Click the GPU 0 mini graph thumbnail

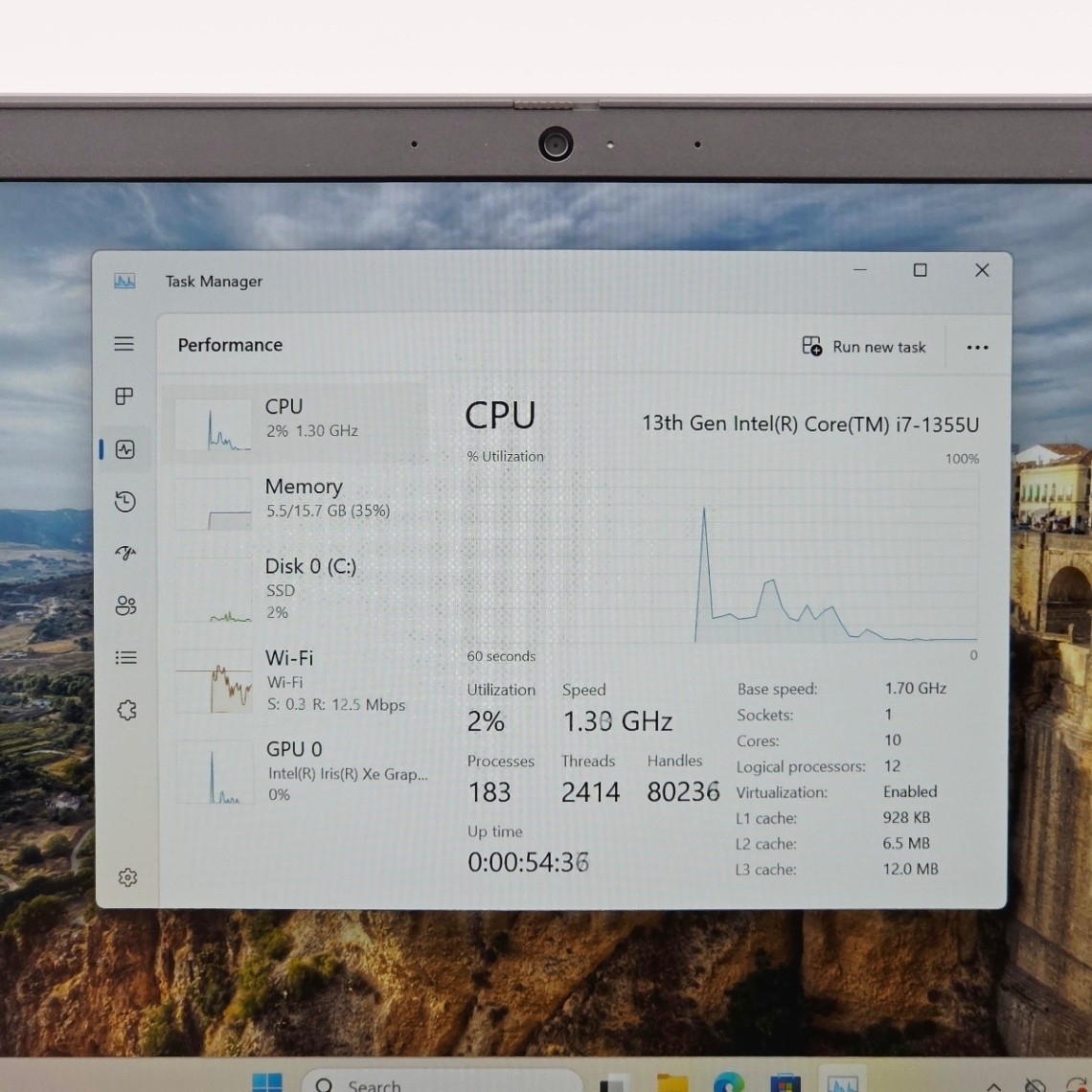[216, 772]
